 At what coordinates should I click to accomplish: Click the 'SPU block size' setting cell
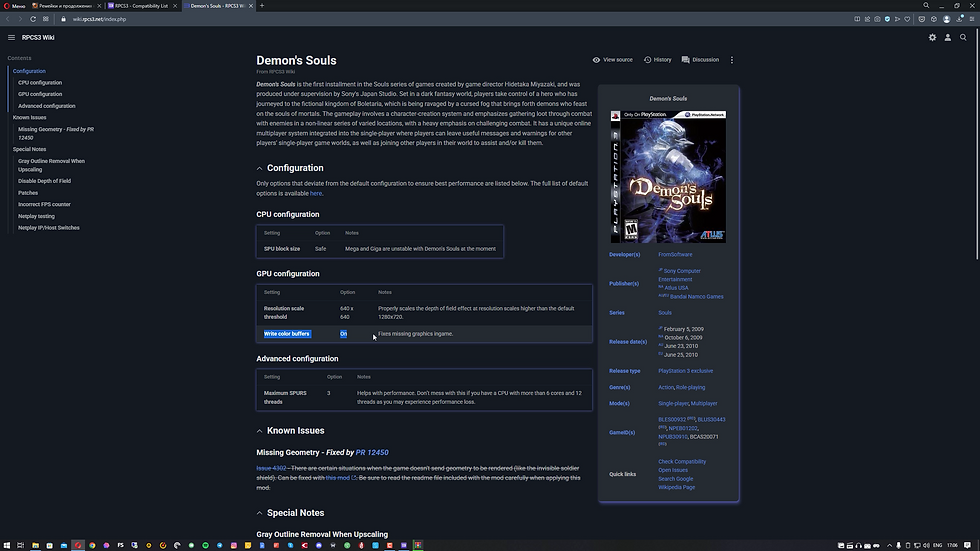pyautogui.click(x=282, y=249)
